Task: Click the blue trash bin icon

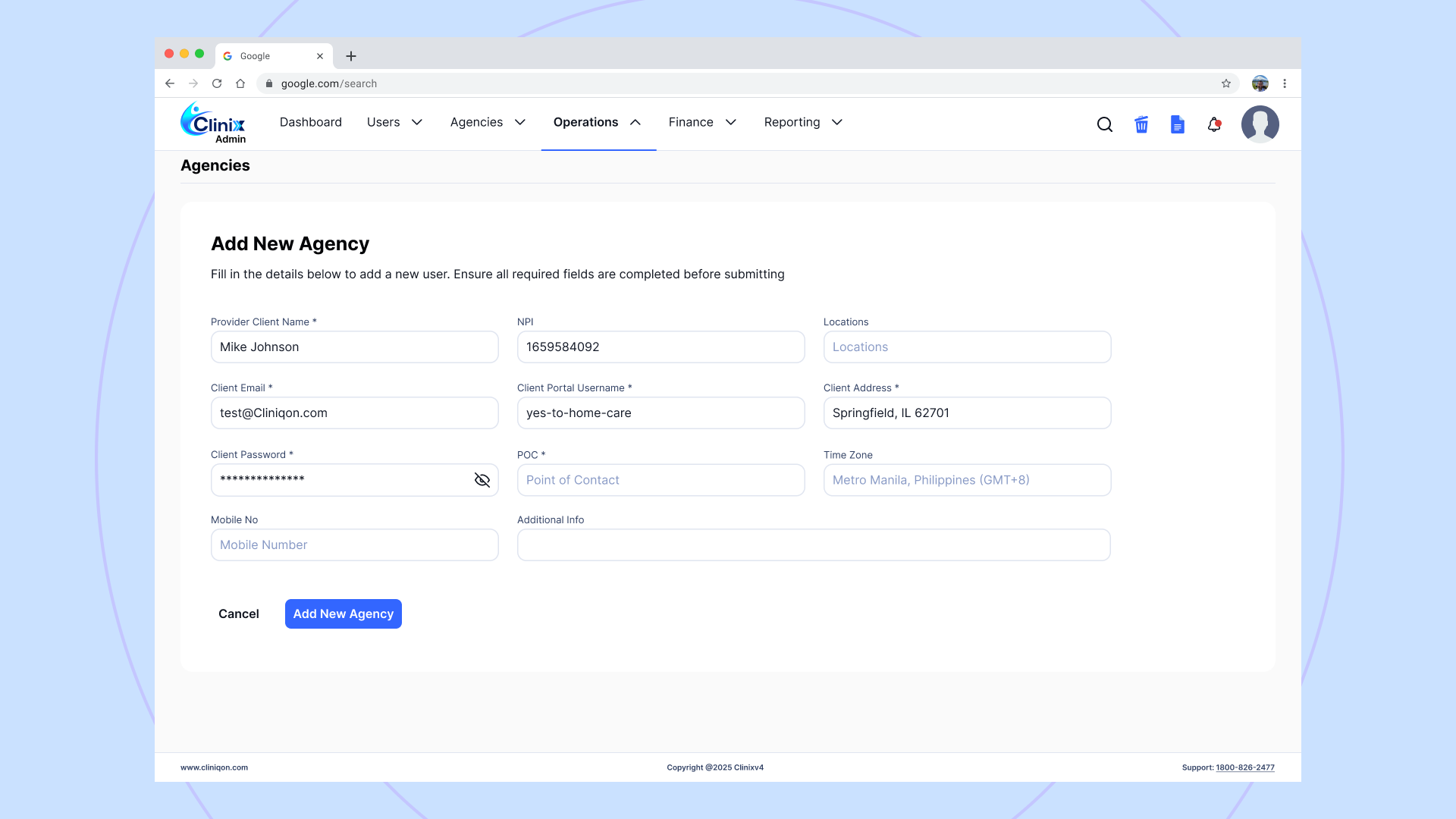Action: 1141,124
